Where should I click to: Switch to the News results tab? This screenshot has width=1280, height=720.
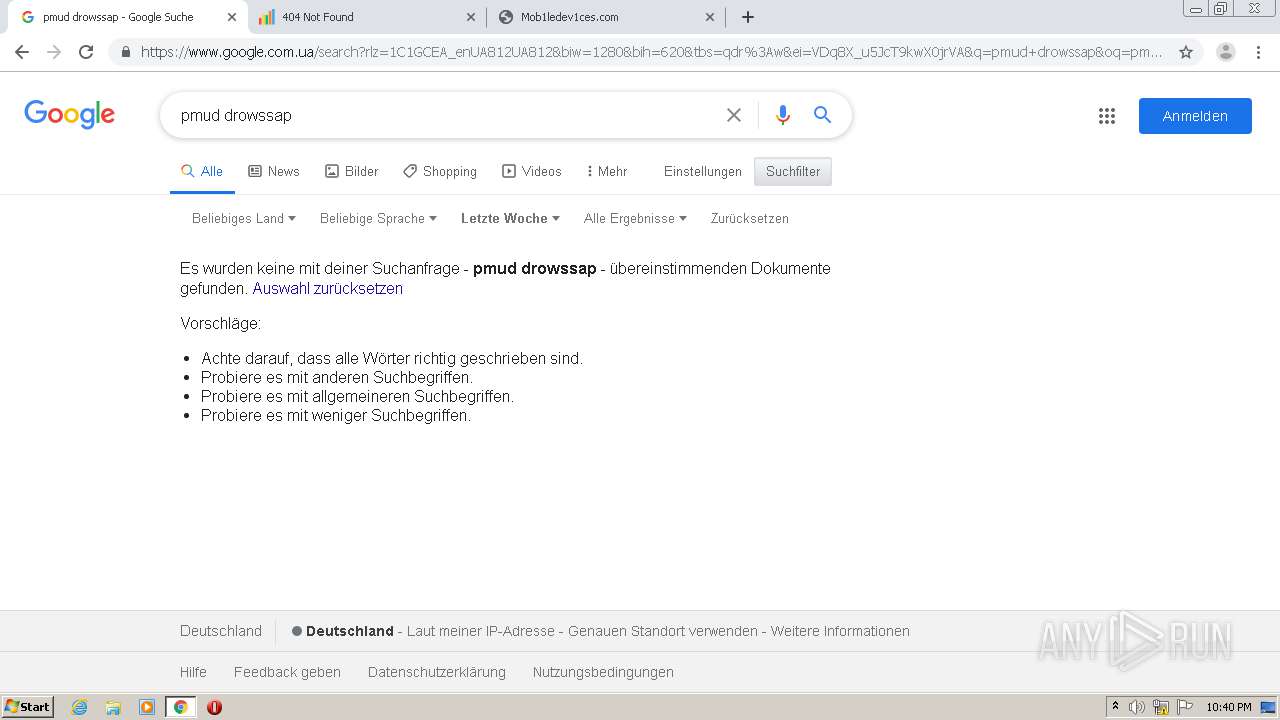(274, 171)
